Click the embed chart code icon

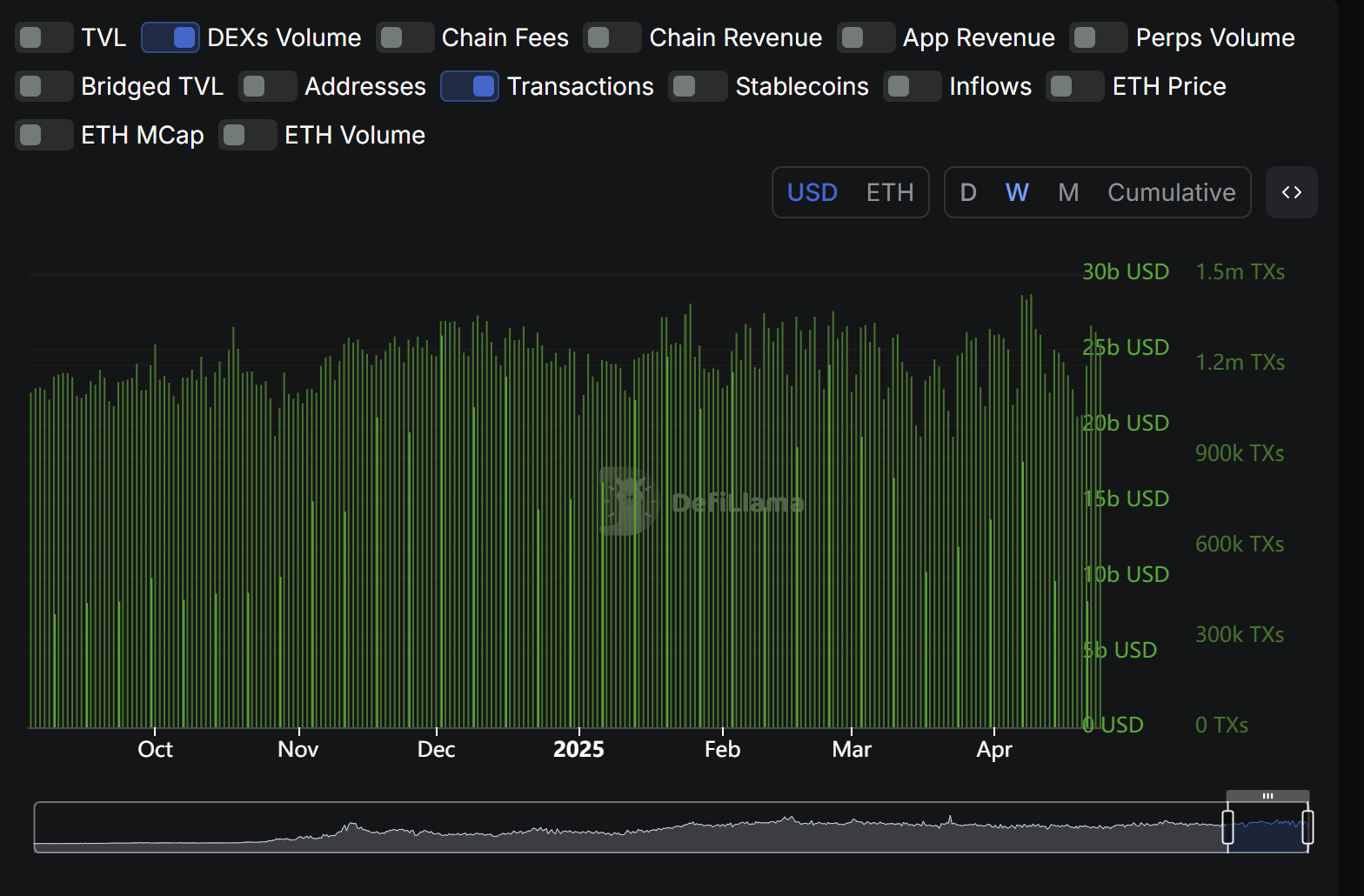click(x=1291, y=192)
